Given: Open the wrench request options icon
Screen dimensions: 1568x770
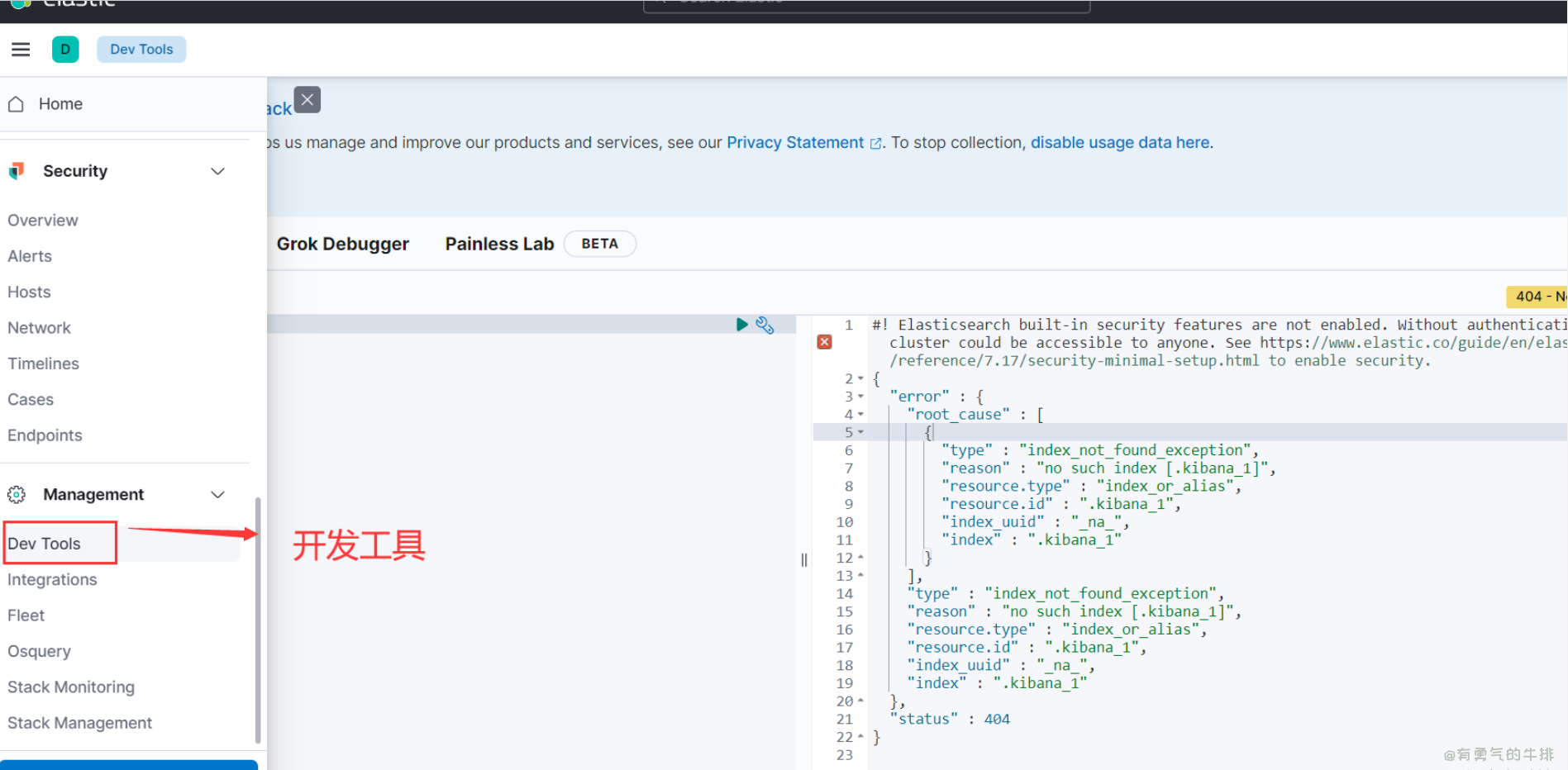Looking at the screenshot, I should tap(765, 325).
